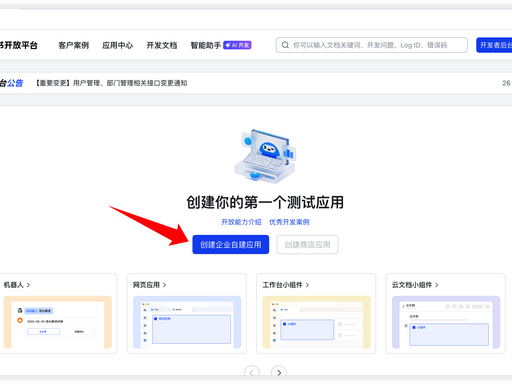Go to next carousel page arrow
The width and height of the screenshot is (512, 384).
tap(279, 372)
